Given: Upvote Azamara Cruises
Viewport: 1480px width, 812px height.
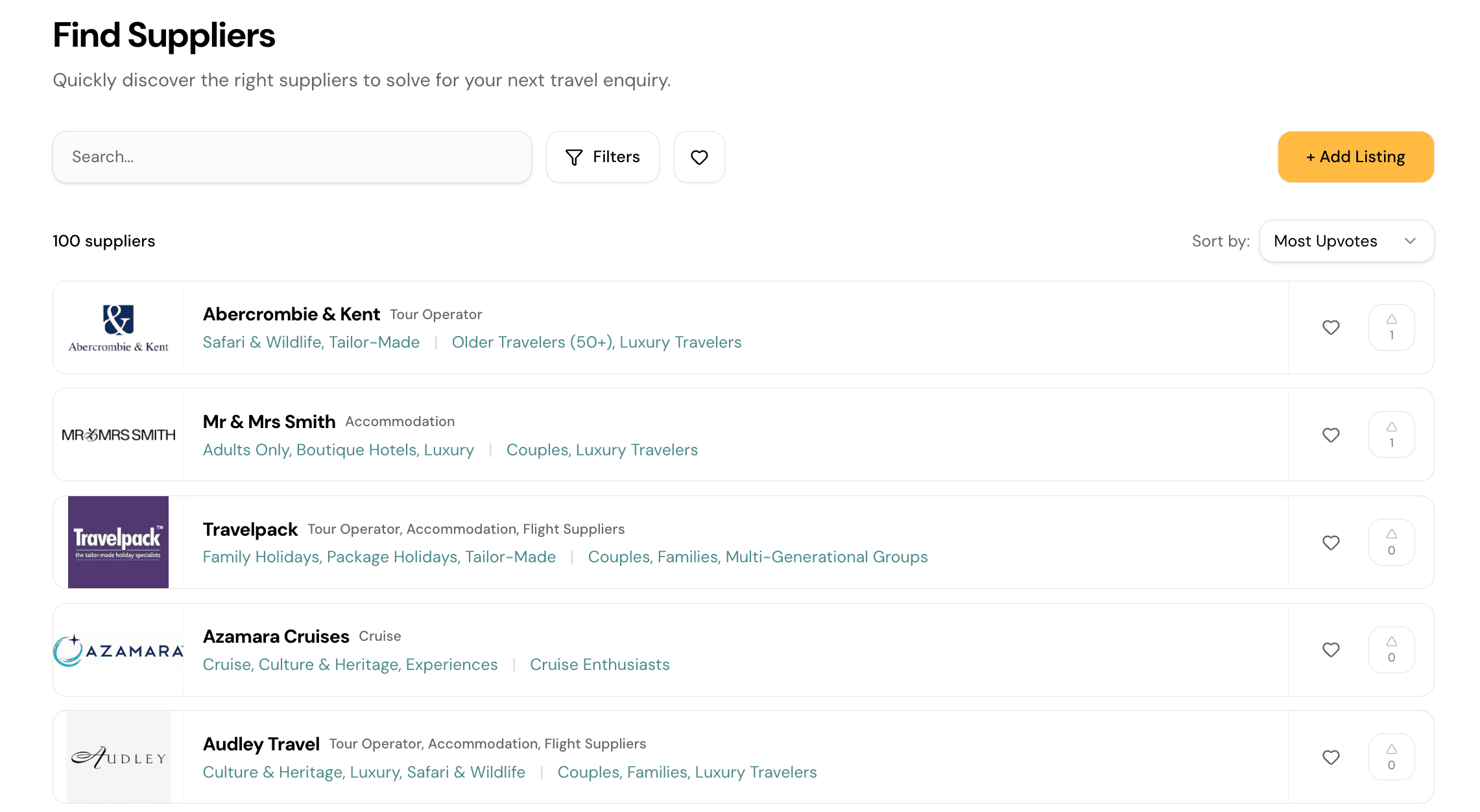Looking at the screenshot, I should click(1391, 650).
